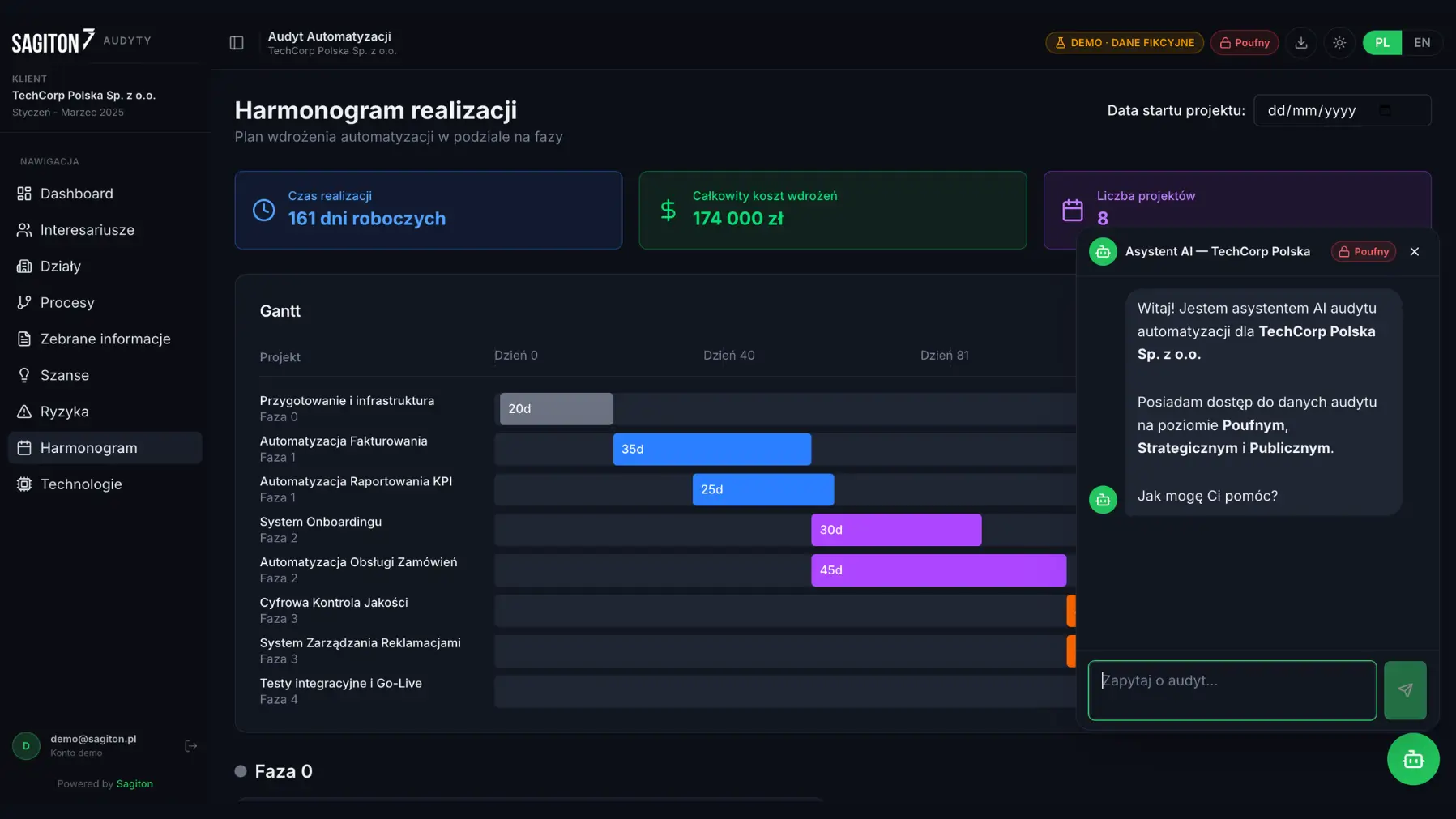This screenshot has height=819, width=1456.
Task: Select the Technologie section
Action: [80, 484]
